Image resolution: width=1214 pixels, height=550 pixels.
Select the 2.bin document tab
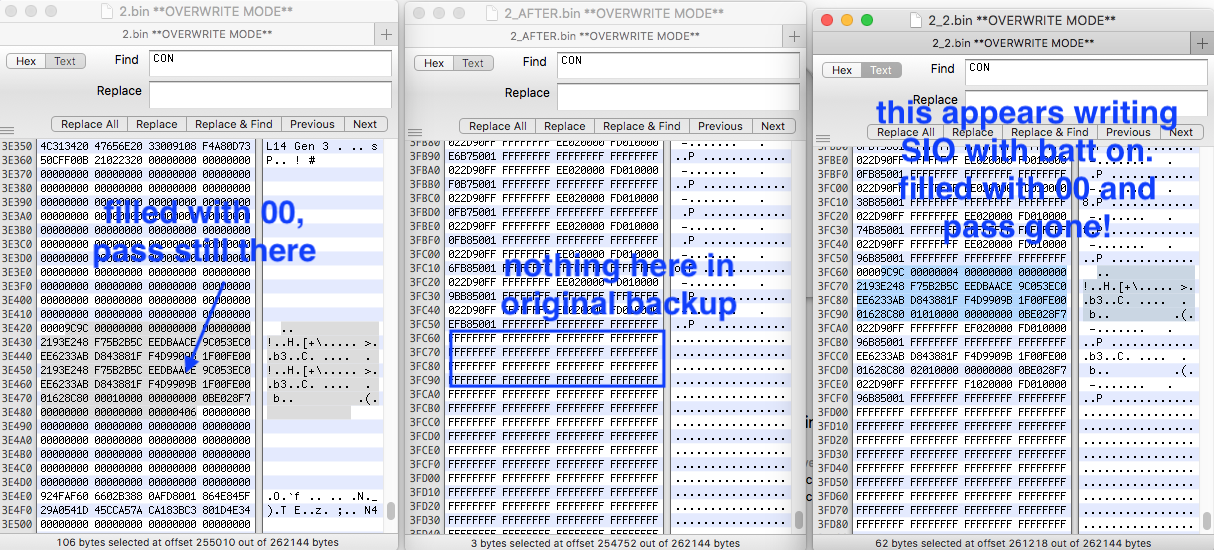click(189, 34)
